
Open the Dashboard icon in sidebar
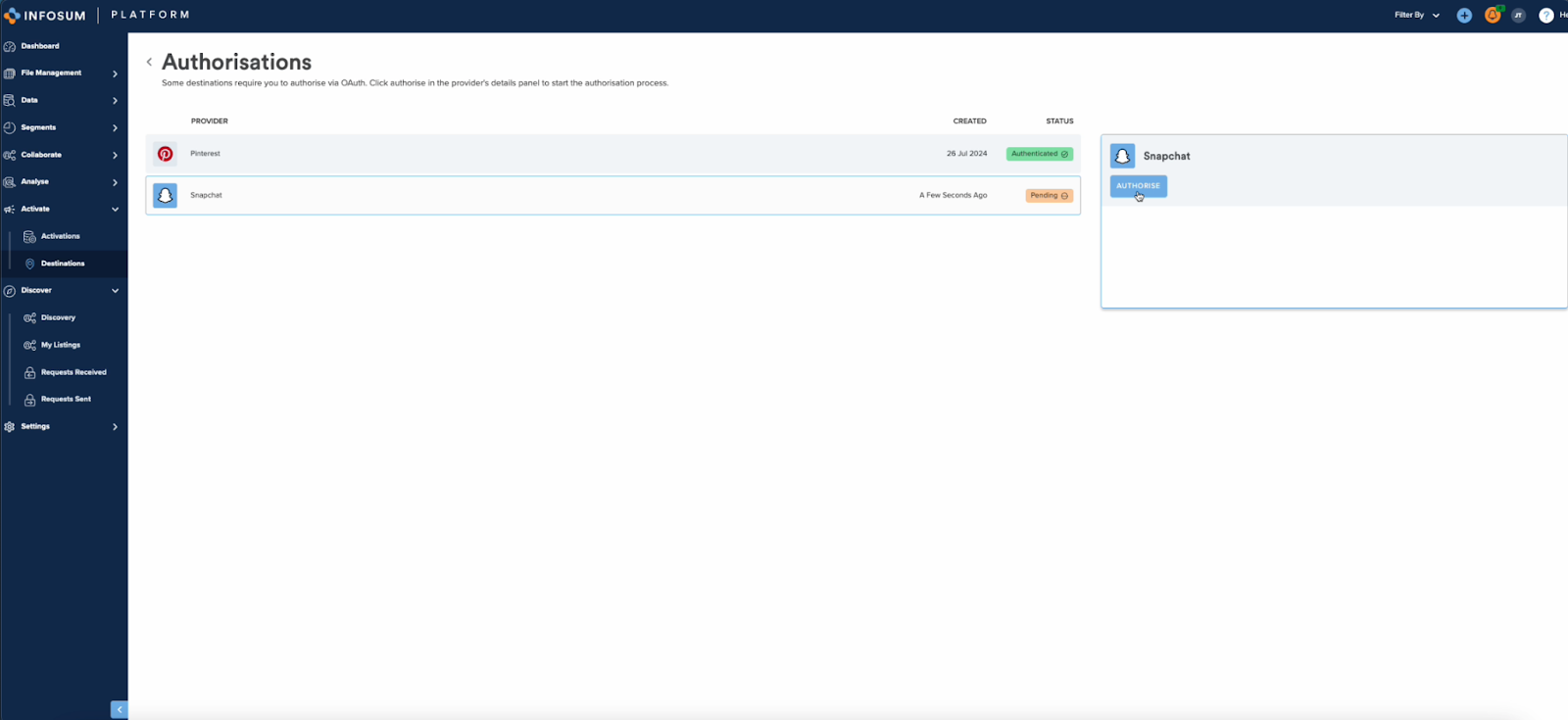tap(10, 46)
